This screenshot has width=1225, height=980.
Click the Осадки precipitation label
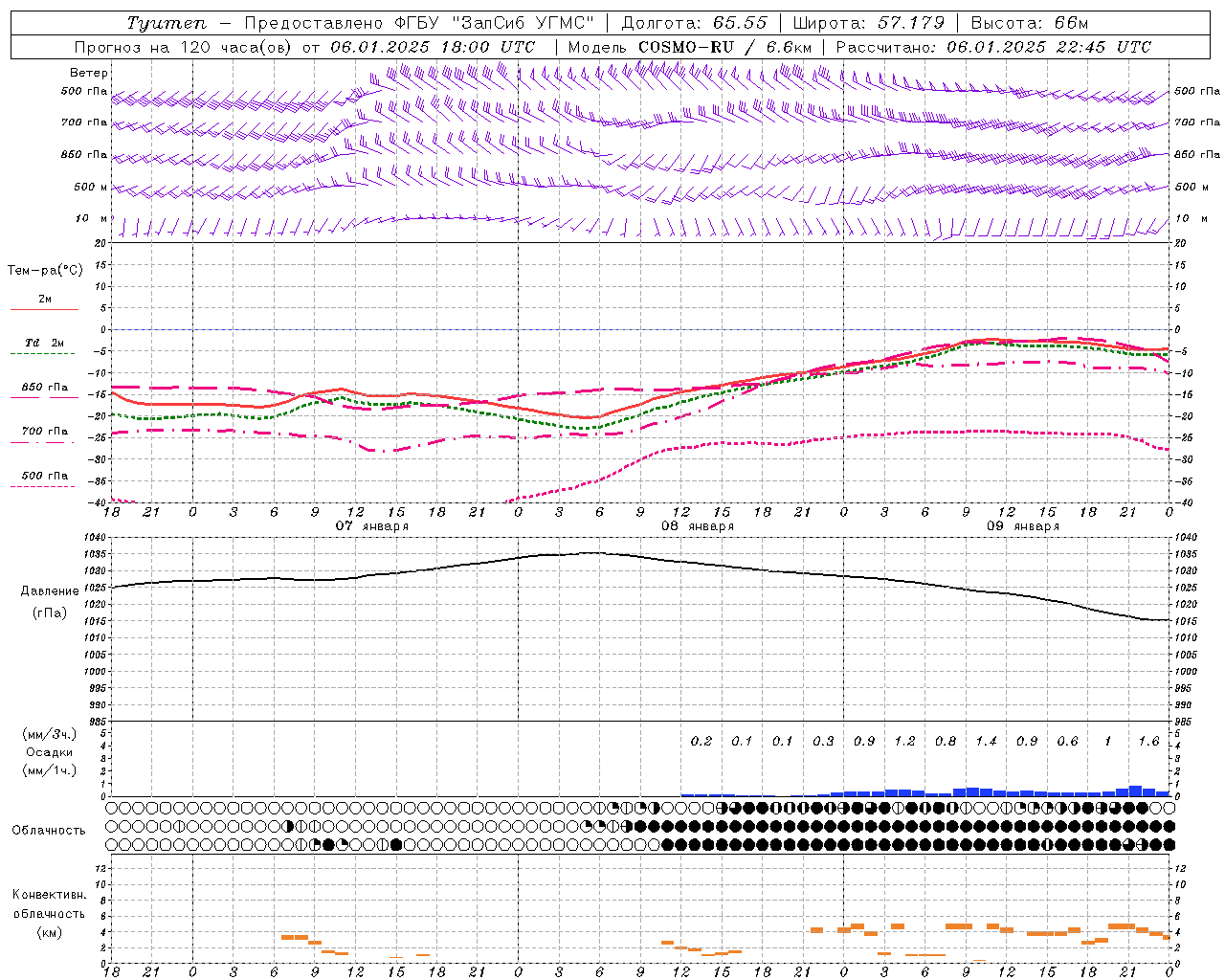50,752
